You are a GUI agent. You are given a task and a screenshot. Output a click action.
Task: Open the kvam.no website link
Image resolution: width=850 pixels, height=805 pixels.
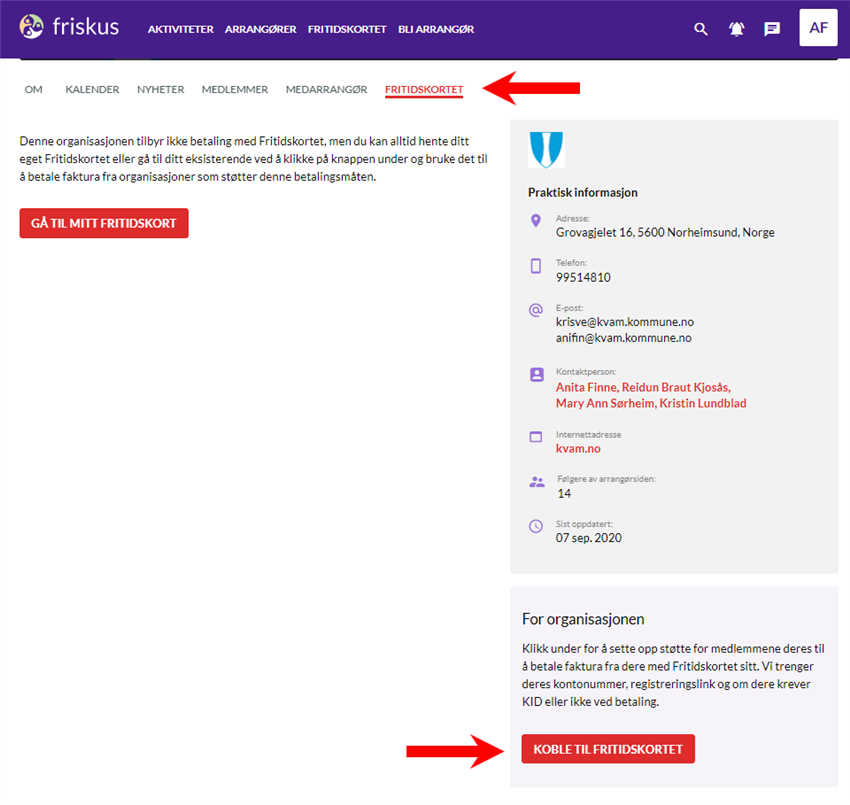point(578,448)
